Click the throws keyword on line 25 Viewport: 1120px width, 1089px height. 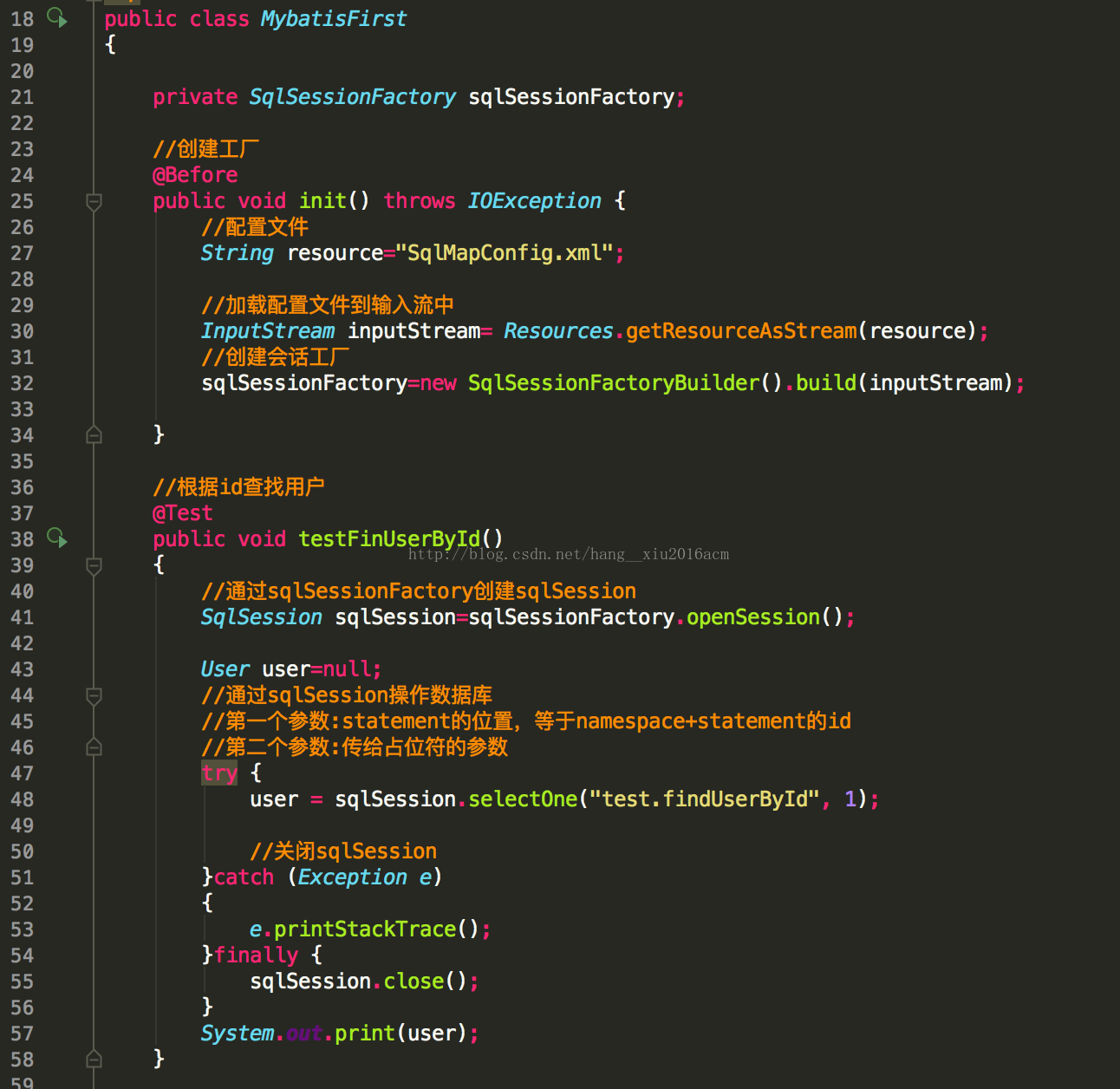pyautogui.click(x=420, y=201)
